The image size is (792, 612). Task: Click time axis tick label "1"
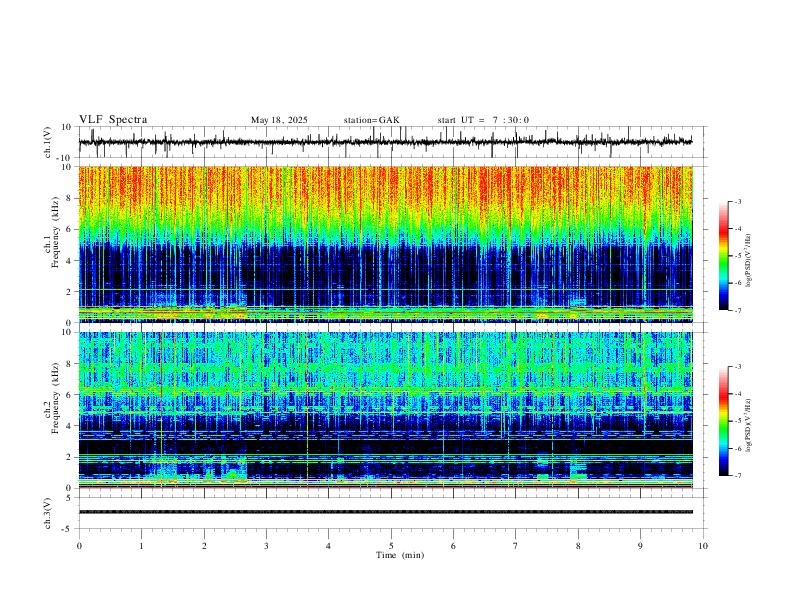(x=141, y=546)
